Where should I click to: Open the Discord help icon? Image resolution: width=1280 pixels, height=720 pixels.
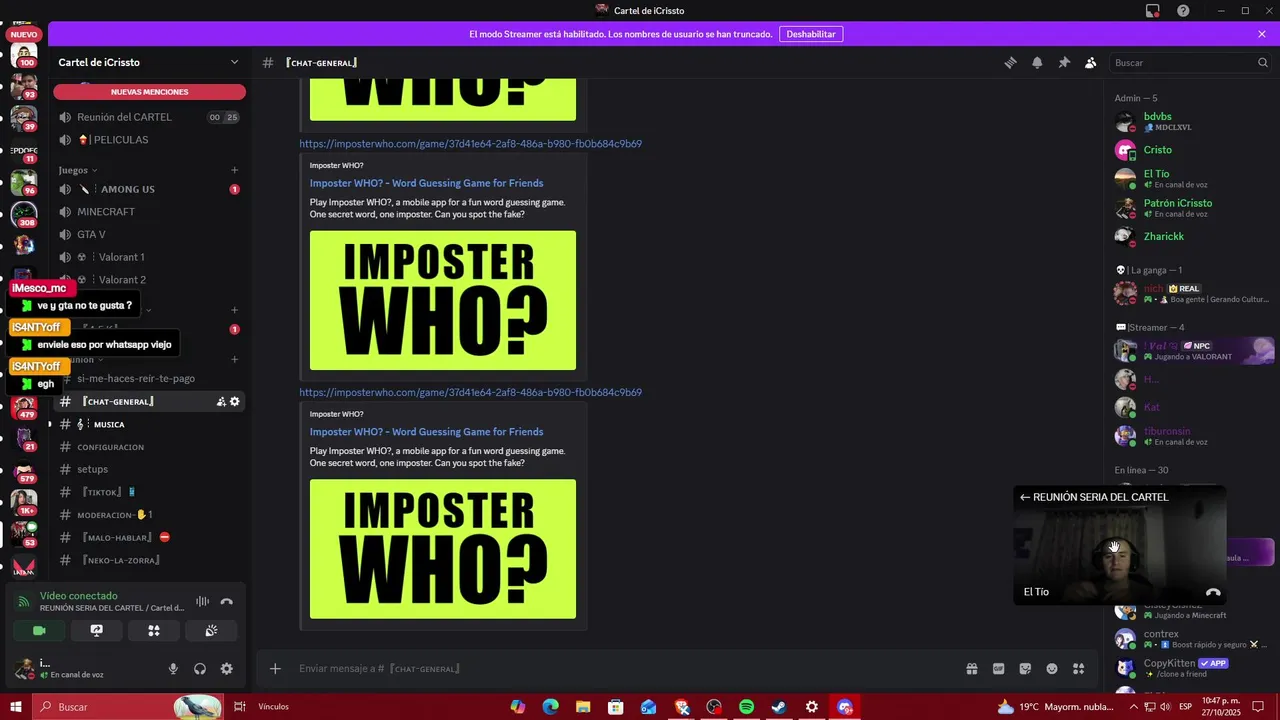click(1183, 11)
